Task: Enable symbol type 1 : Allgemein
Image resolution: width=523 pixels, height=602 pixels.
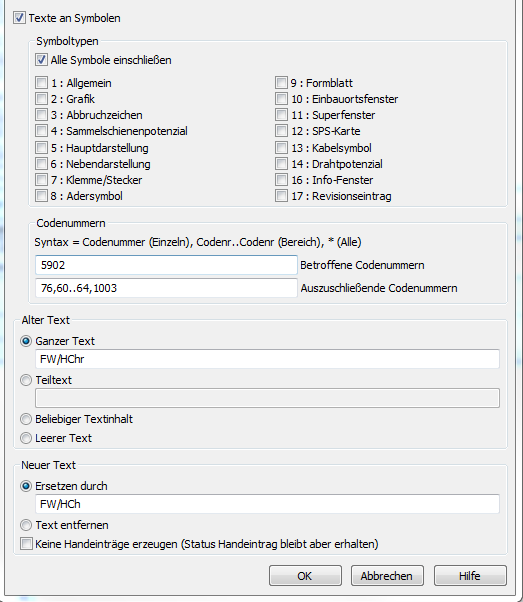Action: click(x=41, y=83)
